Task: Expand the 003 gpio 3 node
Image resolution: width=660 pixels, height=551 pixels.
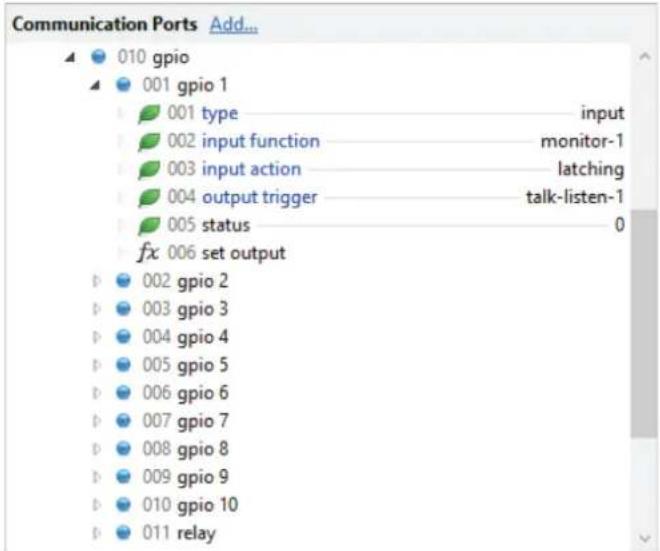Action: pyautogui.click(x=96, y=309)
